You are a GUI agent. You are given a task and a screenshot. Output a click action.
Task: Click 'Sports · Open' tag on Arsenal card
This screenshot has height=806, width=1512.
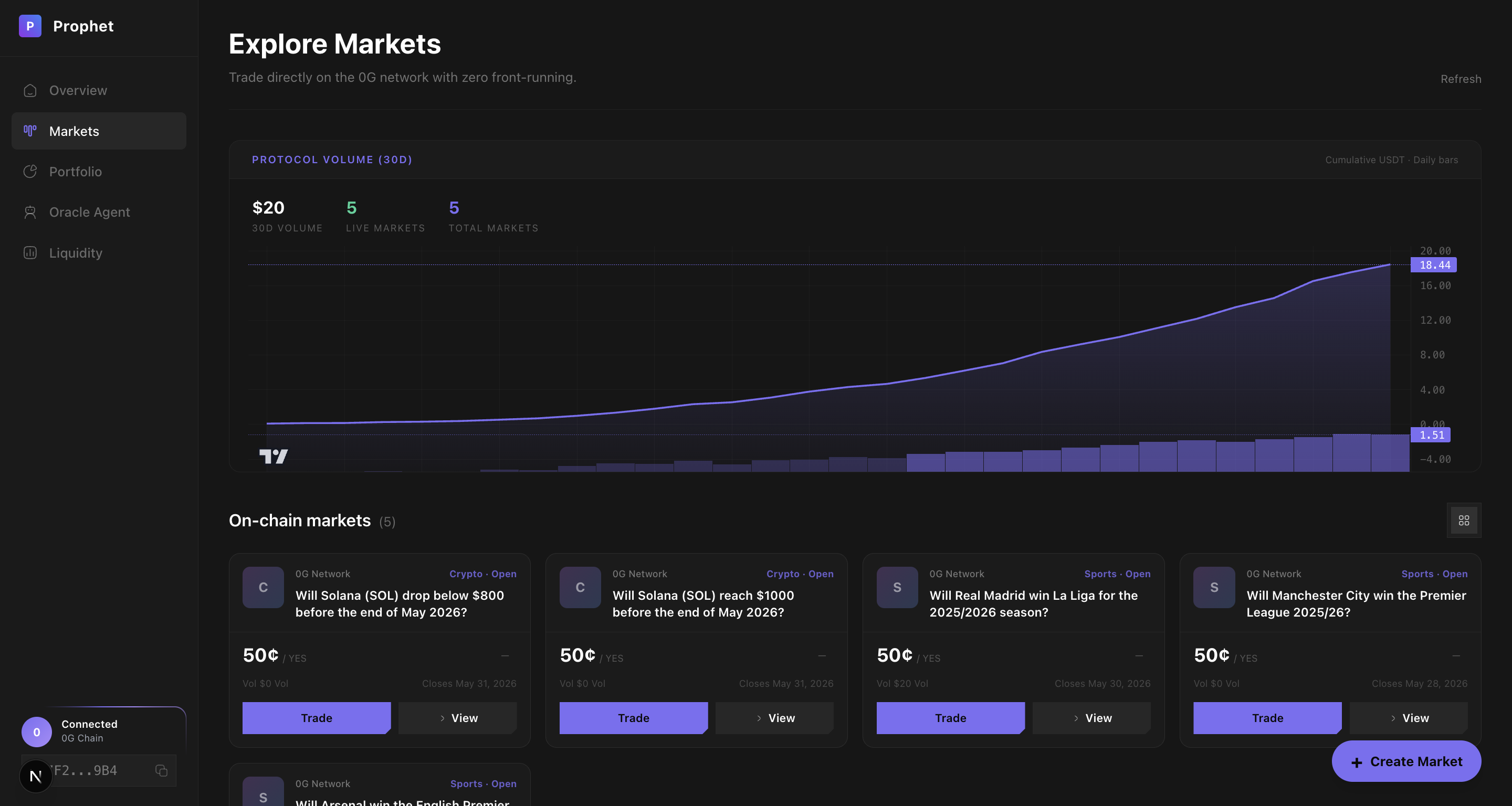coord(483,784)
